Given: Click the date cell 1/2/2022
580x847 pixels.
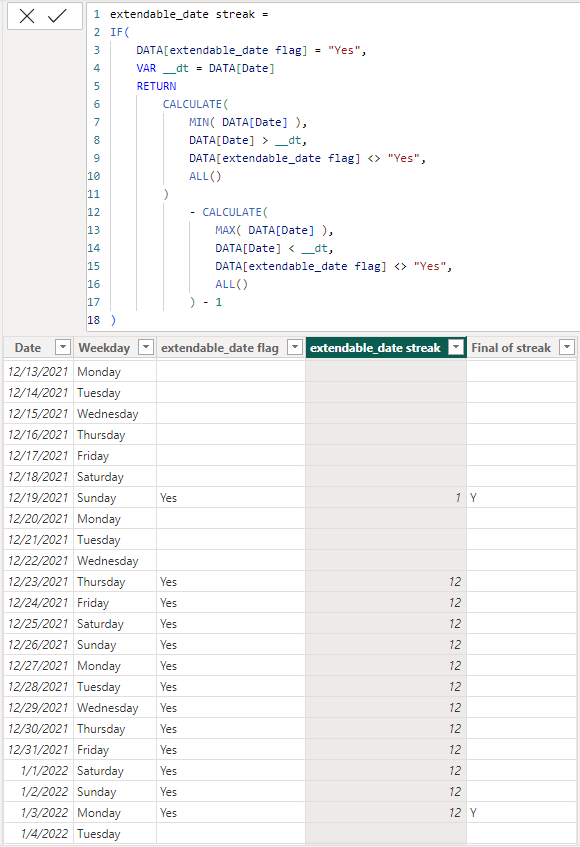Looking at the screenshot, I should click(38, 791).
